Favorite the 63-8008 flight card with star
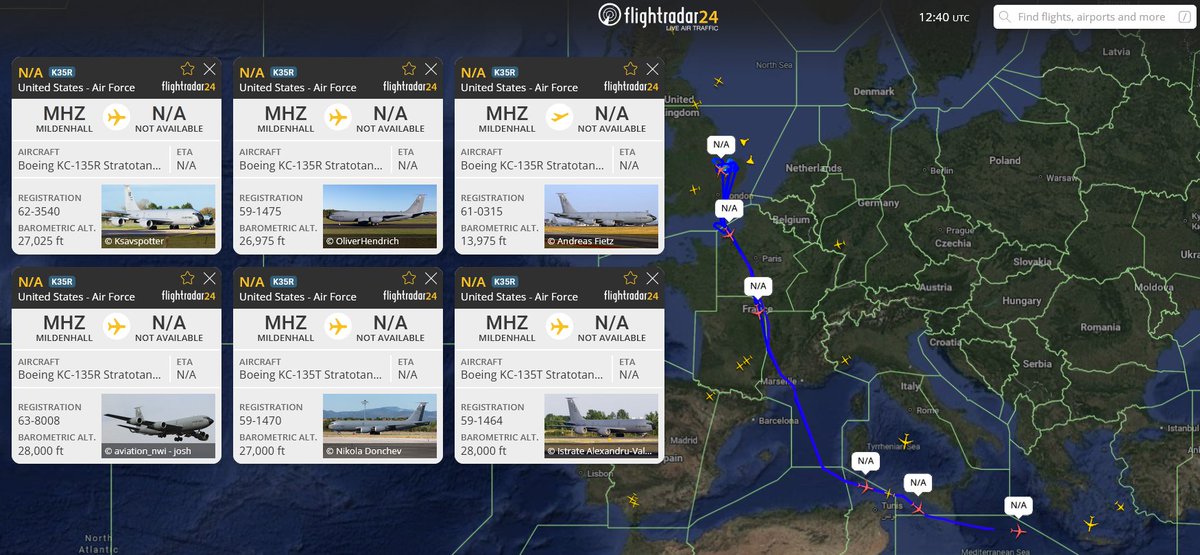The width and height of the screenshot is (1200, 555). tap(187, 278)
